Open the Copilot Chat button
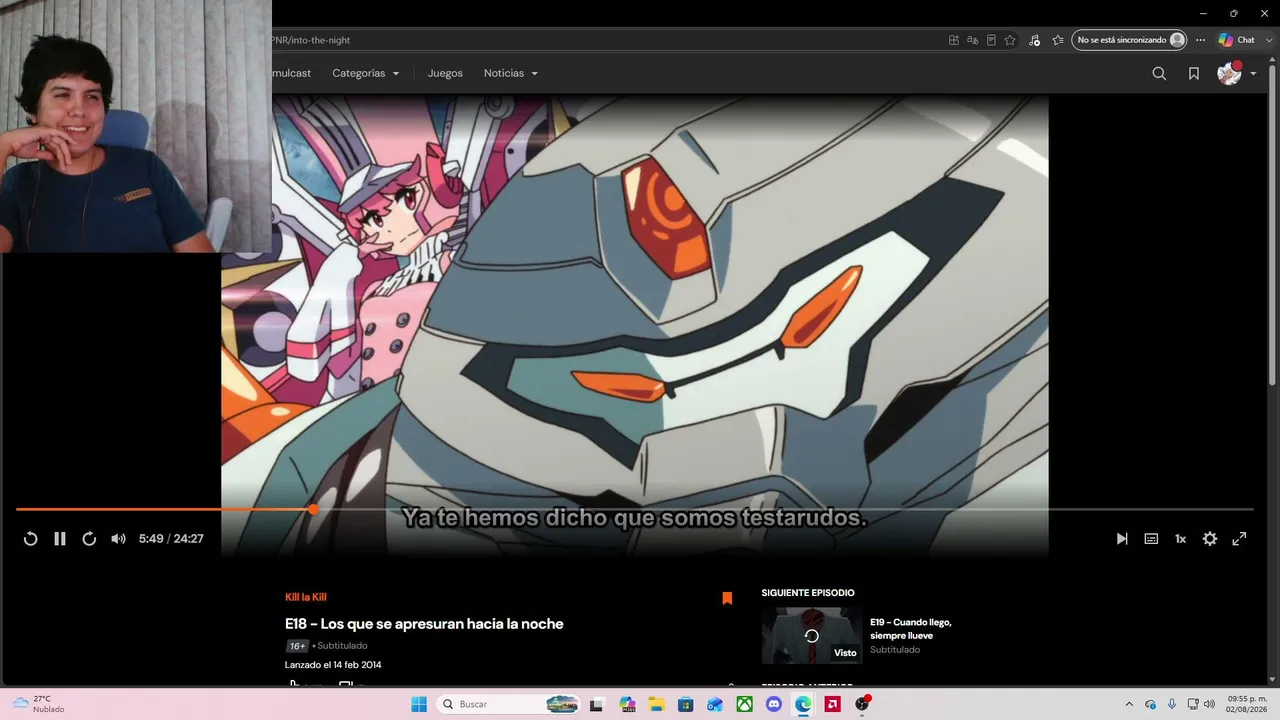 tap(1236, 40)
